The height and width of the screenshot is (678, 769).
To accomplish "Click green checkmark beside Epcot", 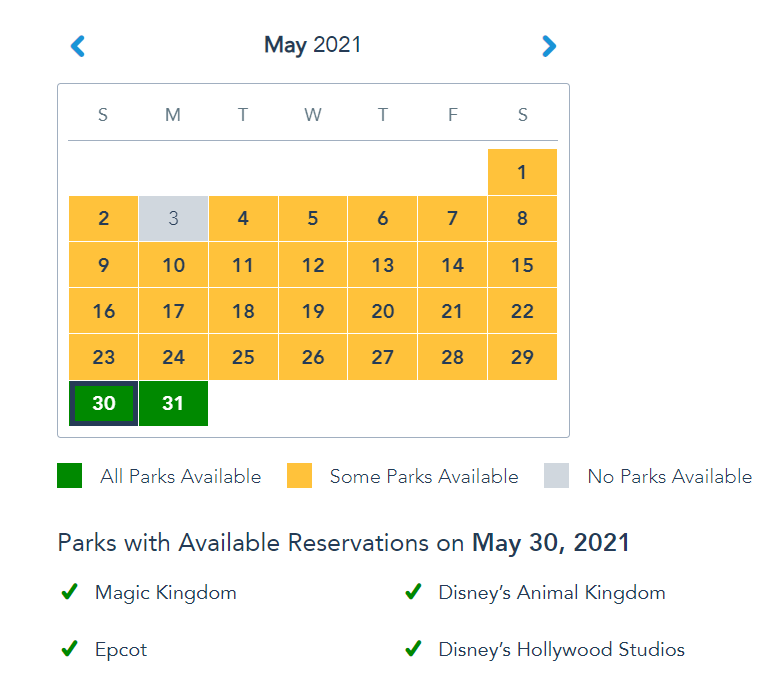I will 69,649.
